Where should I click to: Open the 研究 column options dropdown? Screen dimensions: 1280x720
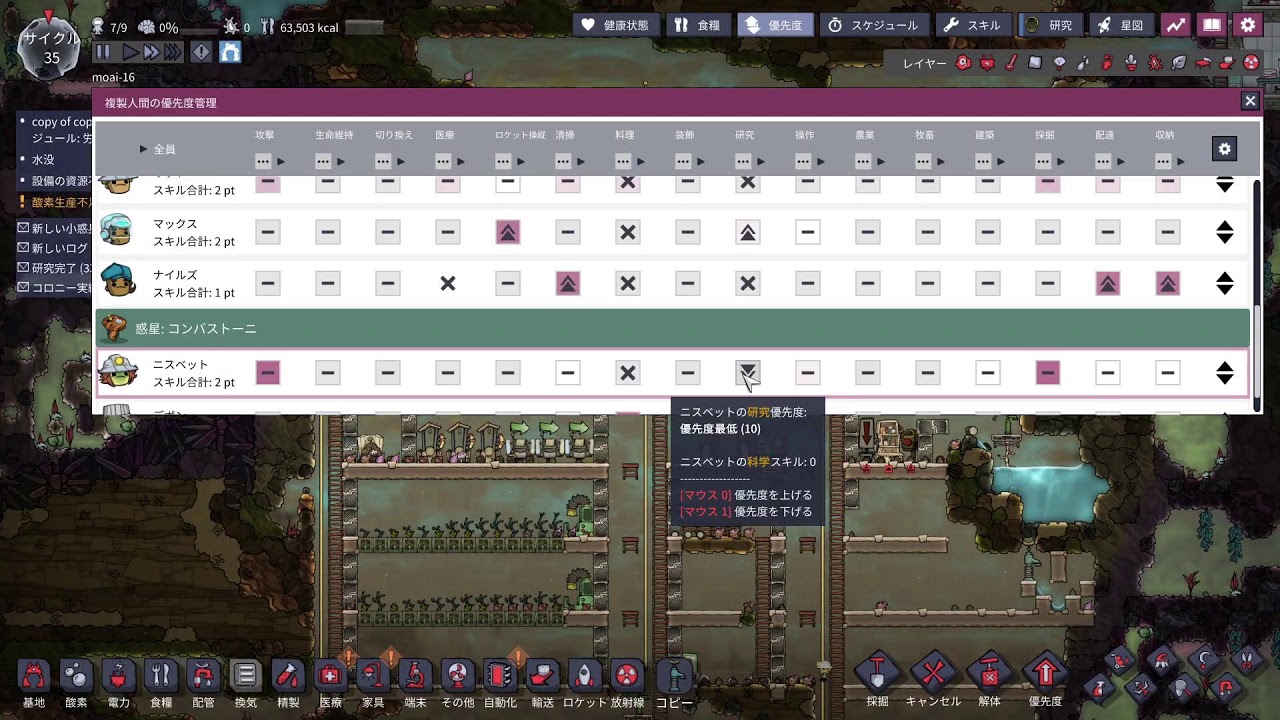pos(743,161)
